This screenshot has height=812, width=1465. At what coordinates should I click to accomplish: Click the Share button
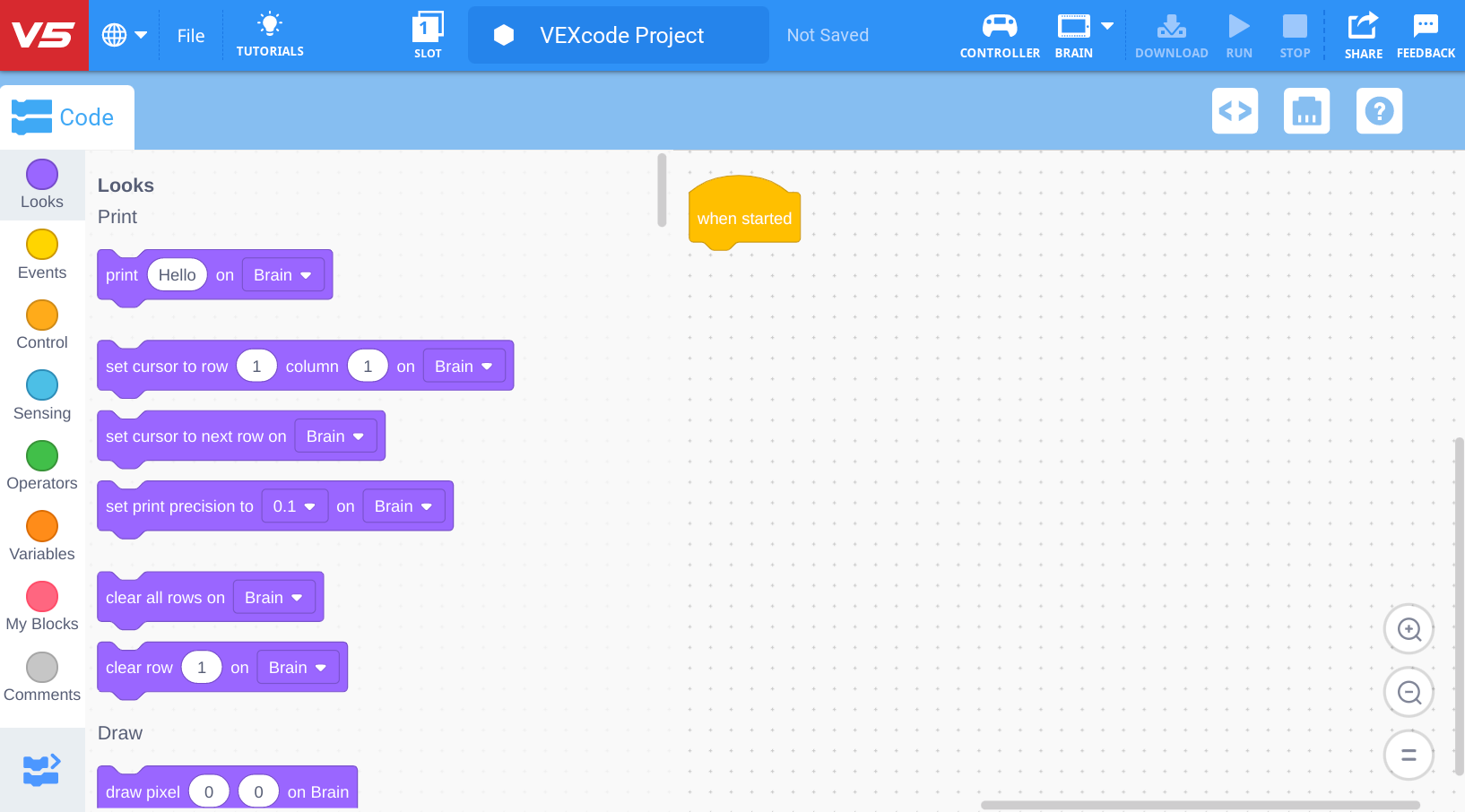pyautogui.click(x=1363, y=34)
